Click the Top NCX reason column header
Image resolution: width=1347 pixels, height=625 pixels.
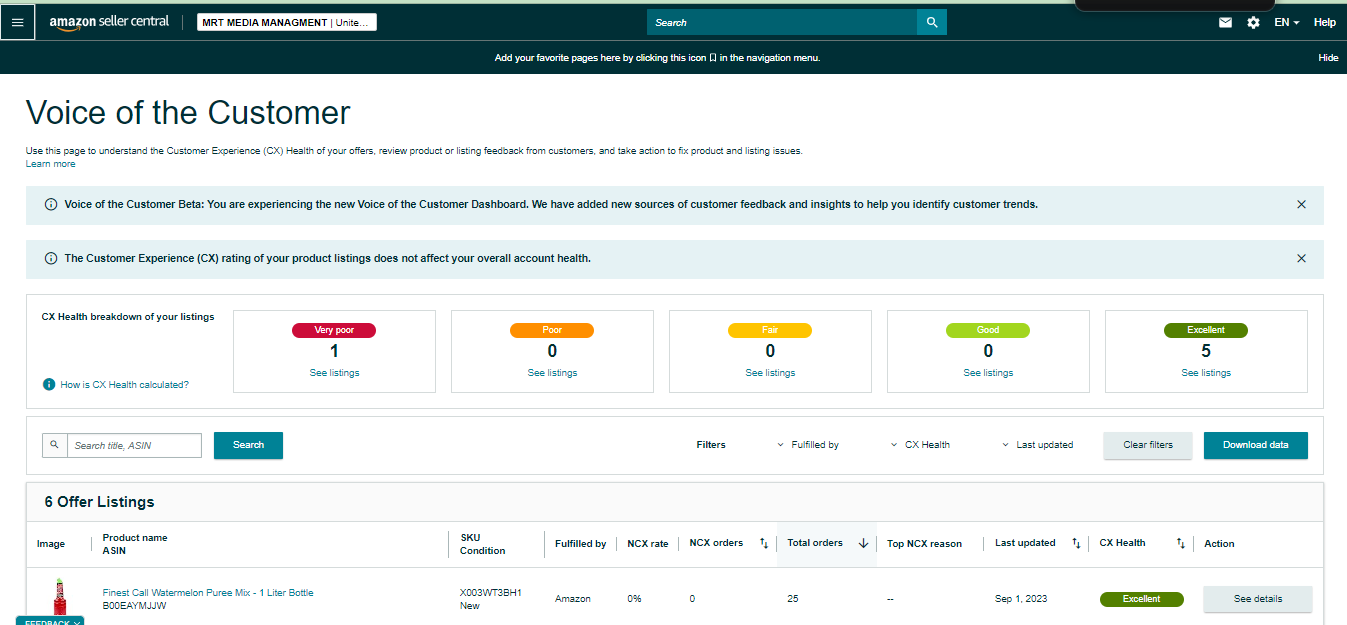coord(925,543)
